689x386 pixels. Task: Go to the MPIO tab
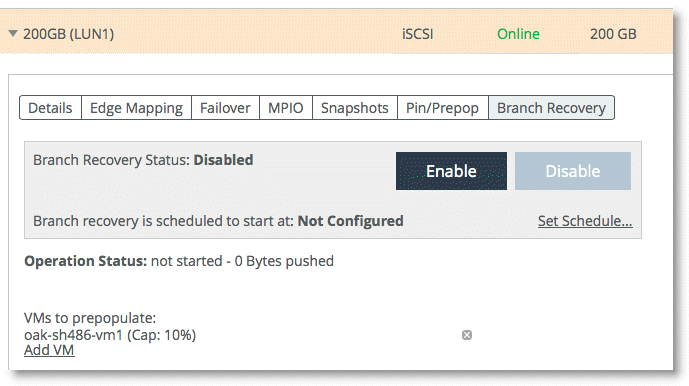(x=286, y=108)
